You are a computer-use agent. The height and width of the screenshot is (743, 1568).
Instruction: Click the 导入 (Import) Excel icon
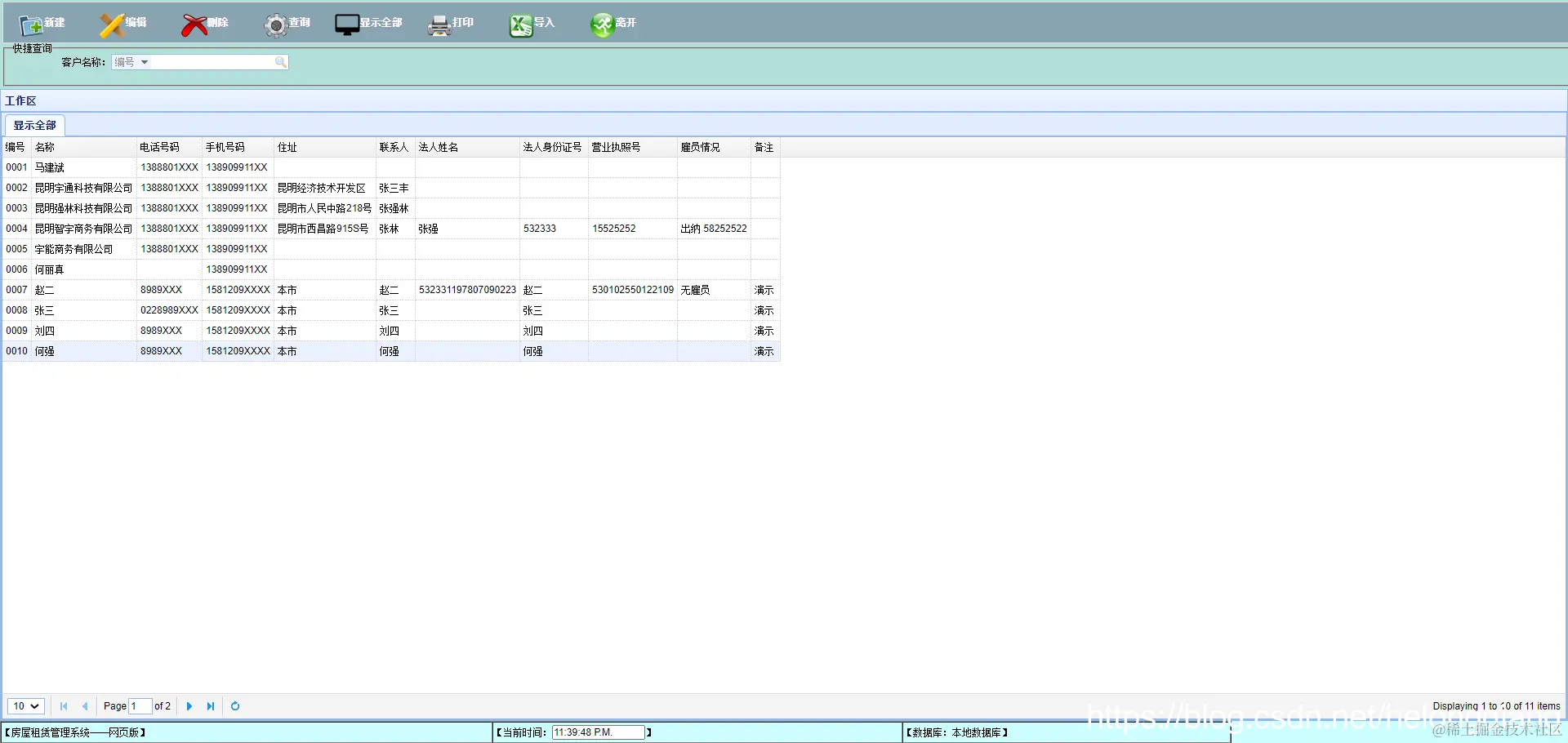(521, 25)
